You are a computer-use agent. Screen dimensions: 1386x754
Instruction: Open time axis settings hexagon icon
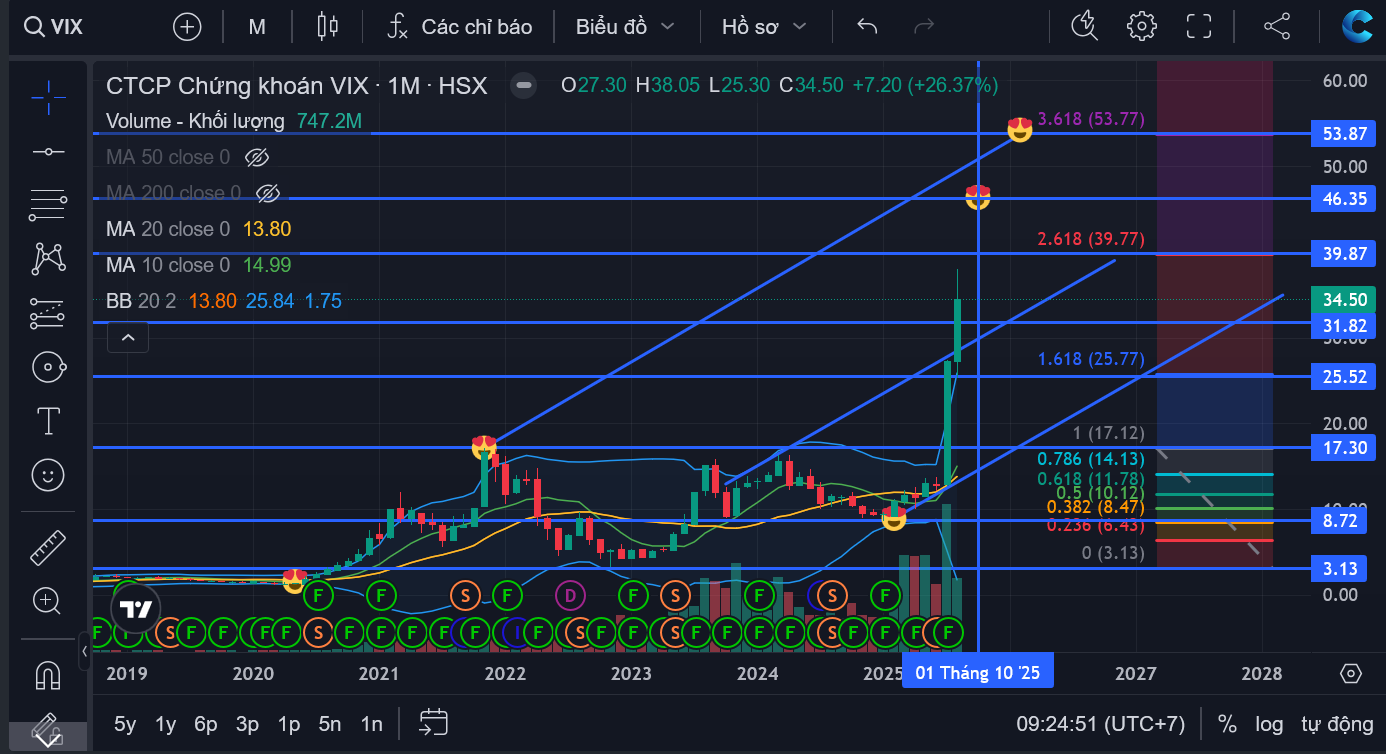[x=1351, y=673]
